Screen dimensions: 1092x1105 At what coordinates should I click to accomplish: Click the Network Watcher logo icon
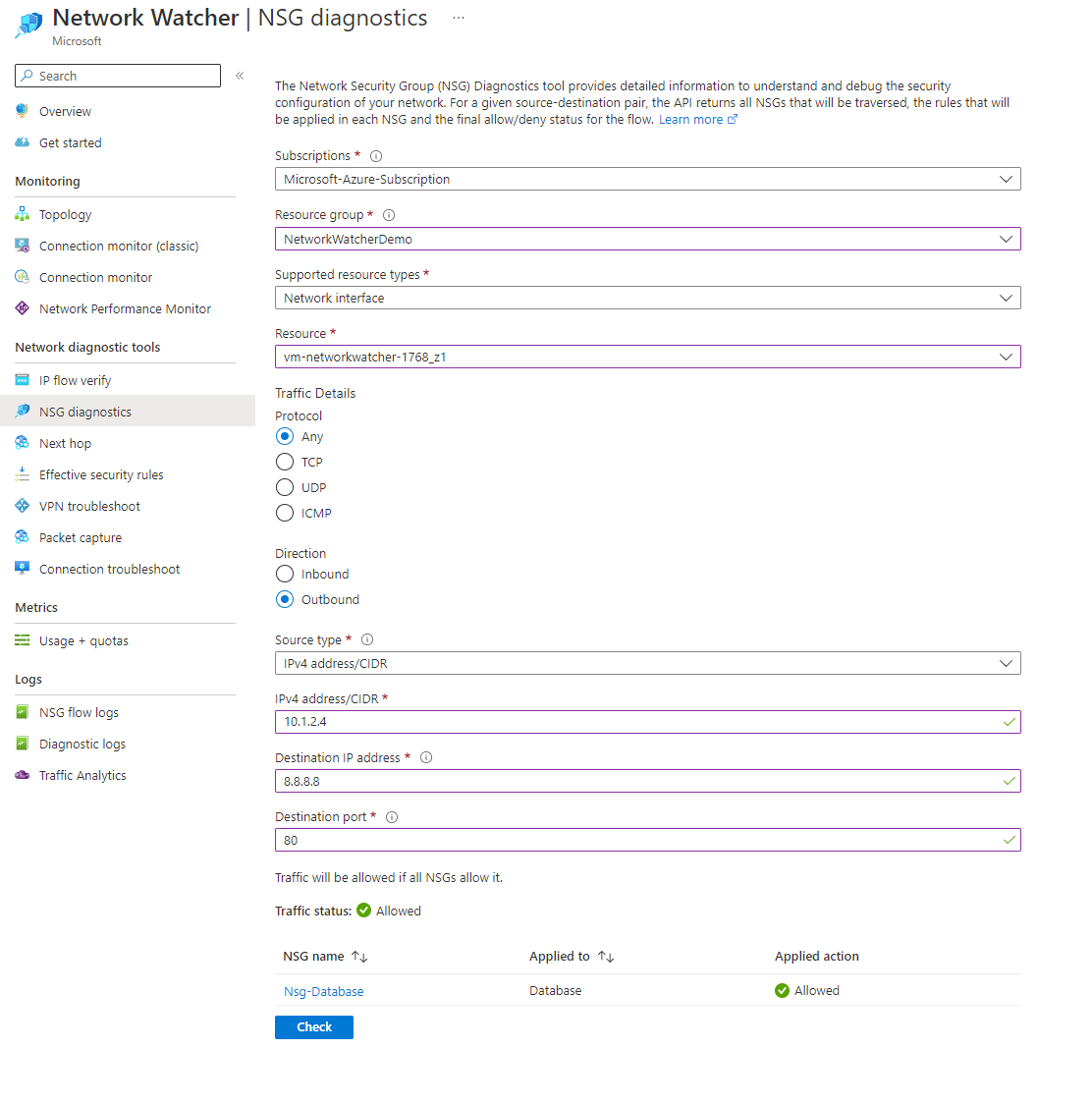[28, 24]
